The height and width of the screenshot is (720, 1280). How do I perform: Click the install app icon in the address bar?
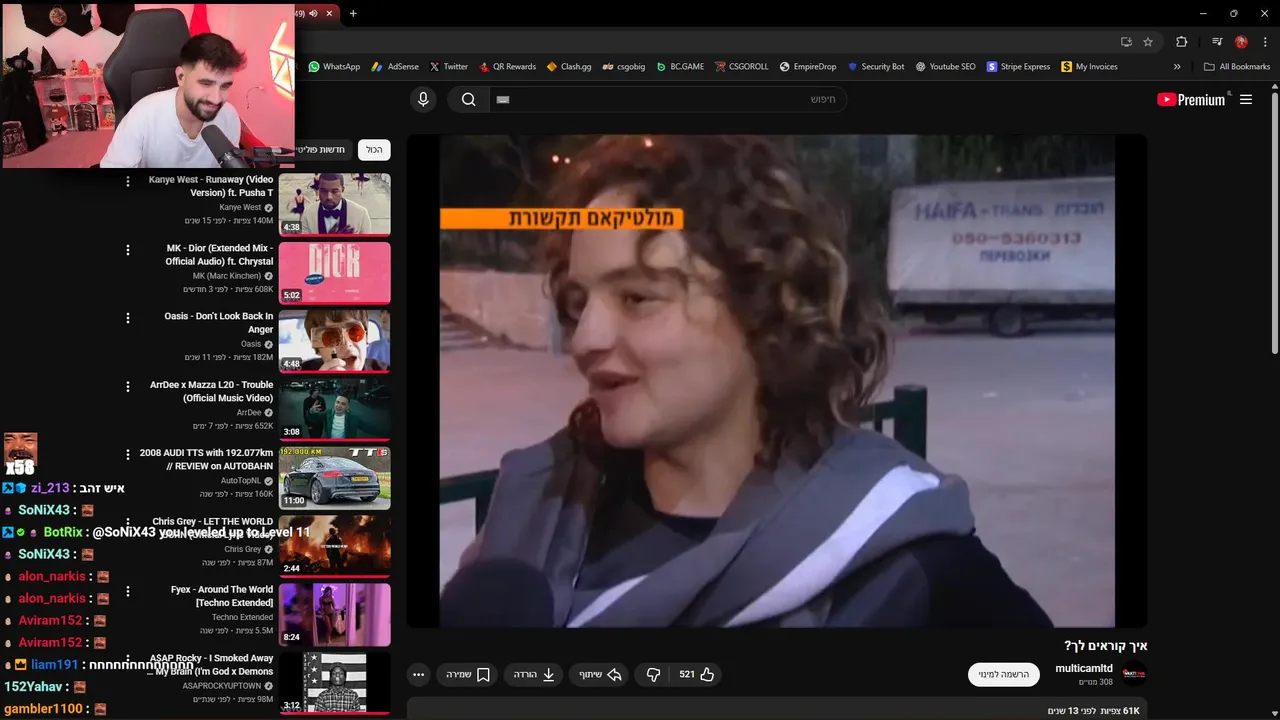(x=1126, y=42)
